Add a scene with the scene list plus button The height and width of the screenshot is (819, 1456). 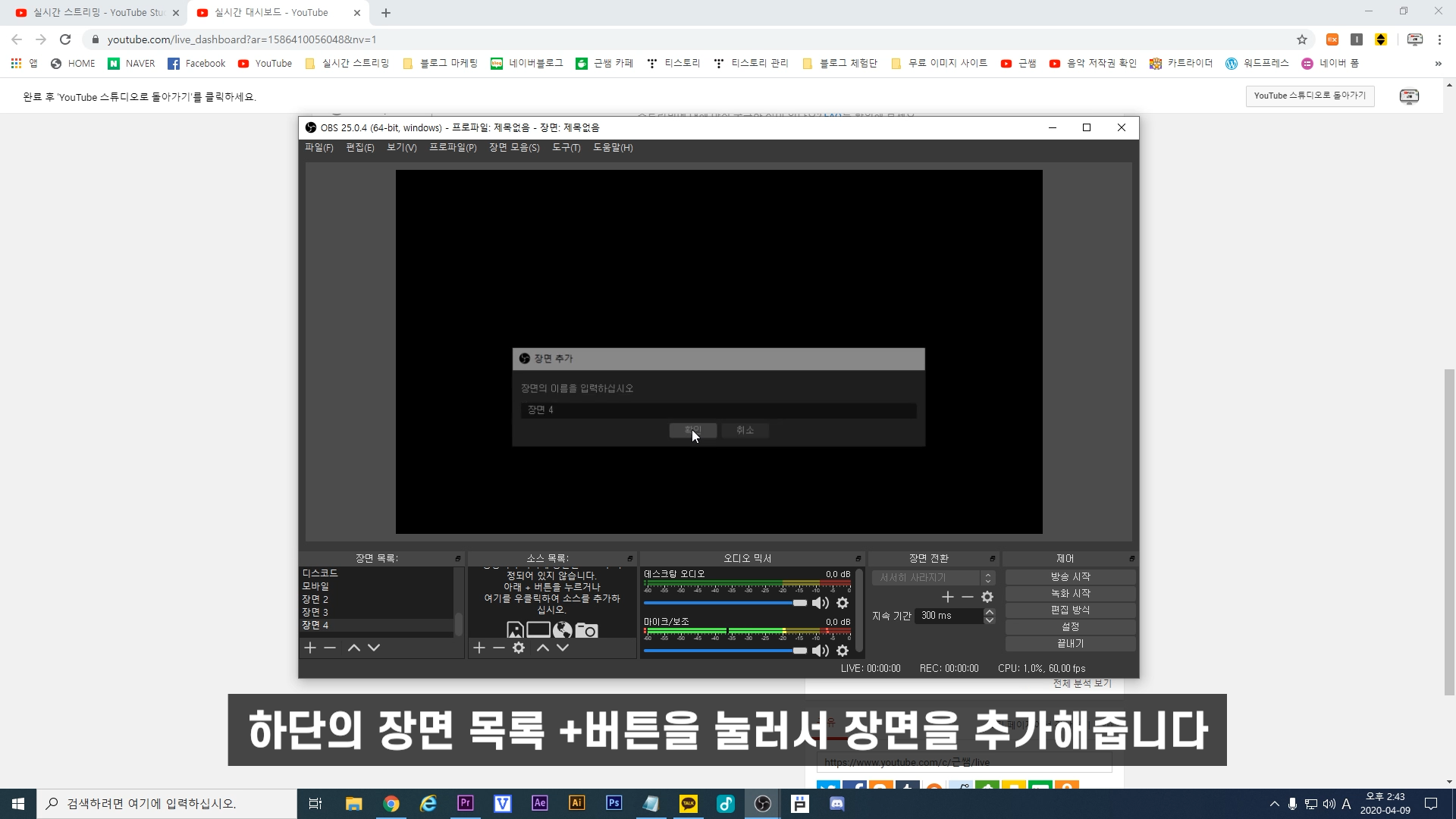tap(310, 648)
